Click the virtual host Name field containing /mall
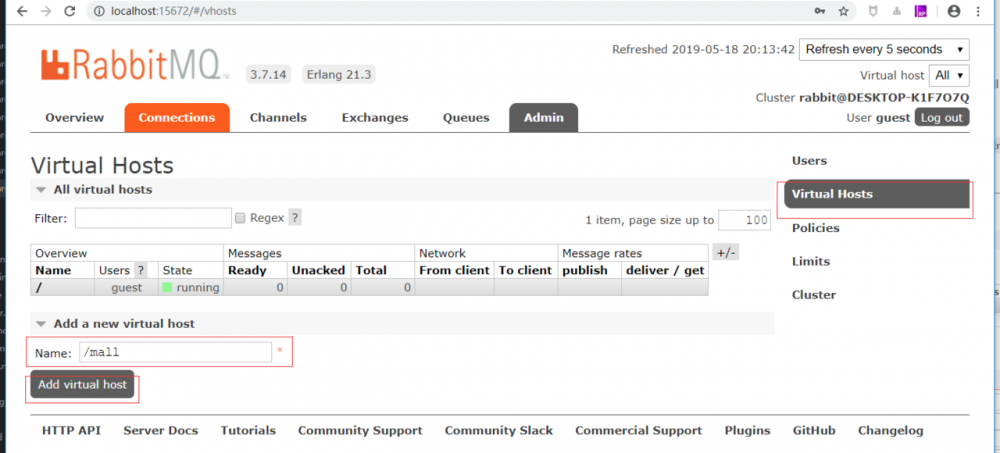The image size is (1000, 453). click(x=175, y=352)
